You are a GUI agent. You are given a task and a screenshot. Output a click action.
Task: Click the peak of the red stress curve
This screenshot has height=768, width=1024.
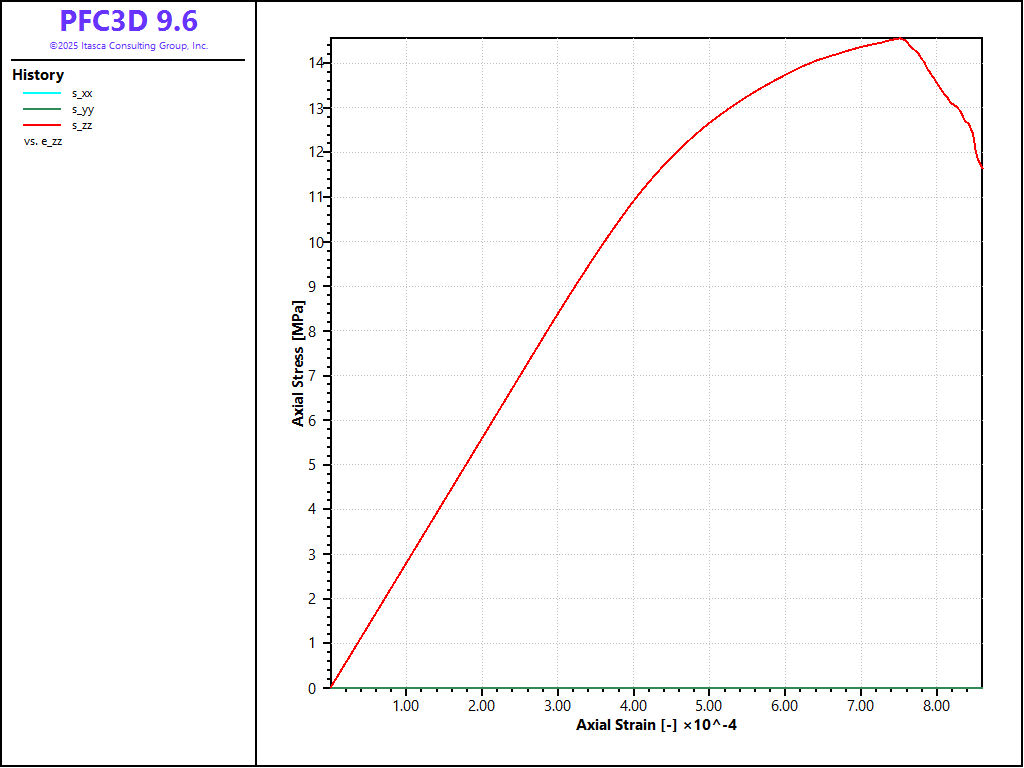[901, 38]
